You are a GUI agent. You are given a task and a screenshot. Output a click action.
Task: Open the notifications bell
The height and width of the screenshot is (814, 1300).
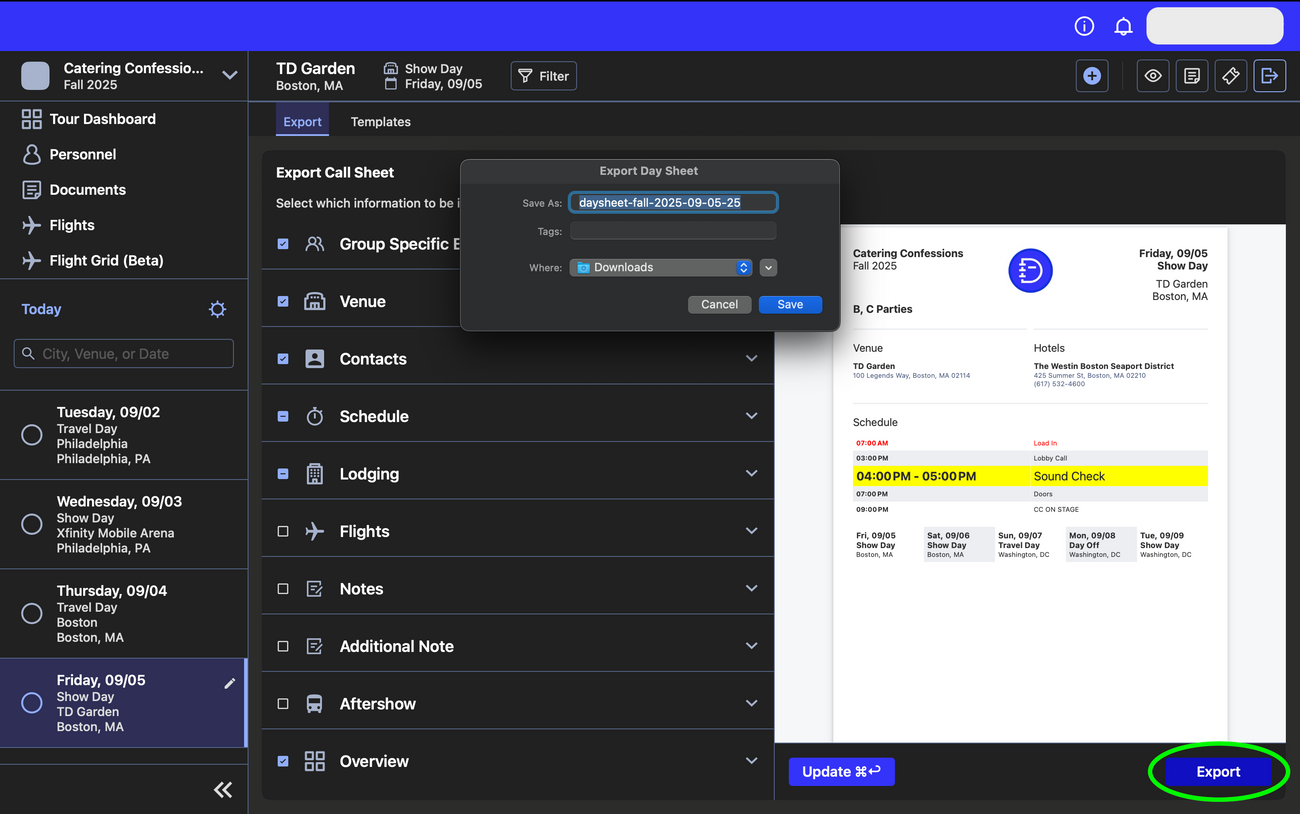(1124, 26)
